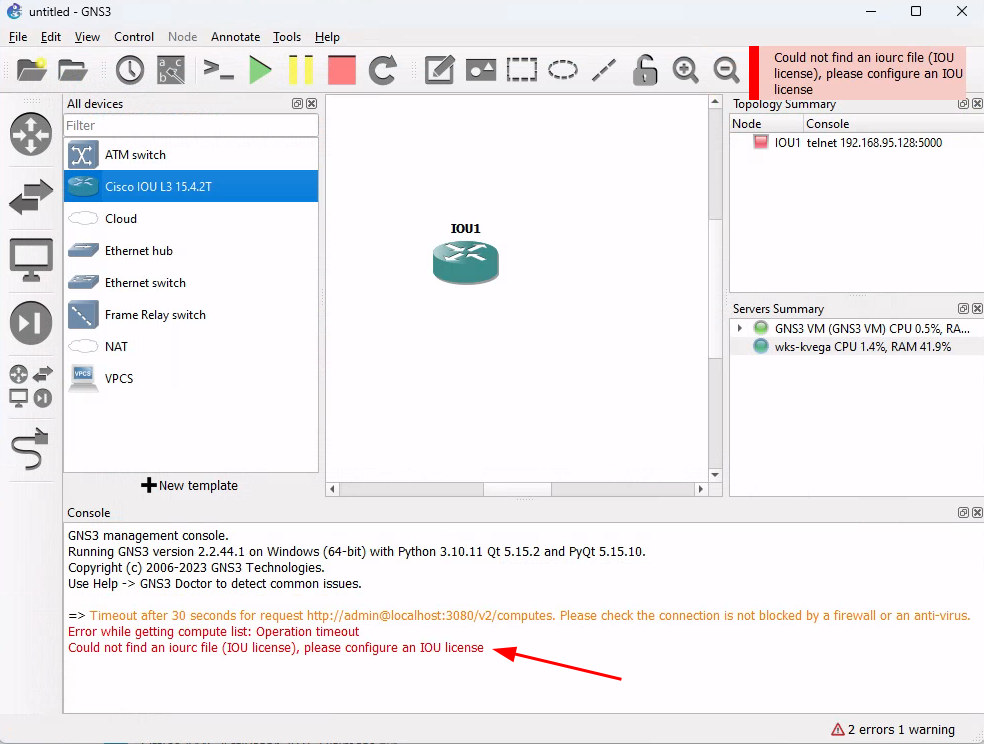Click the errors and warning status indicator
The height and width of the screenshot is (744, 984).
tap(892, 730)
